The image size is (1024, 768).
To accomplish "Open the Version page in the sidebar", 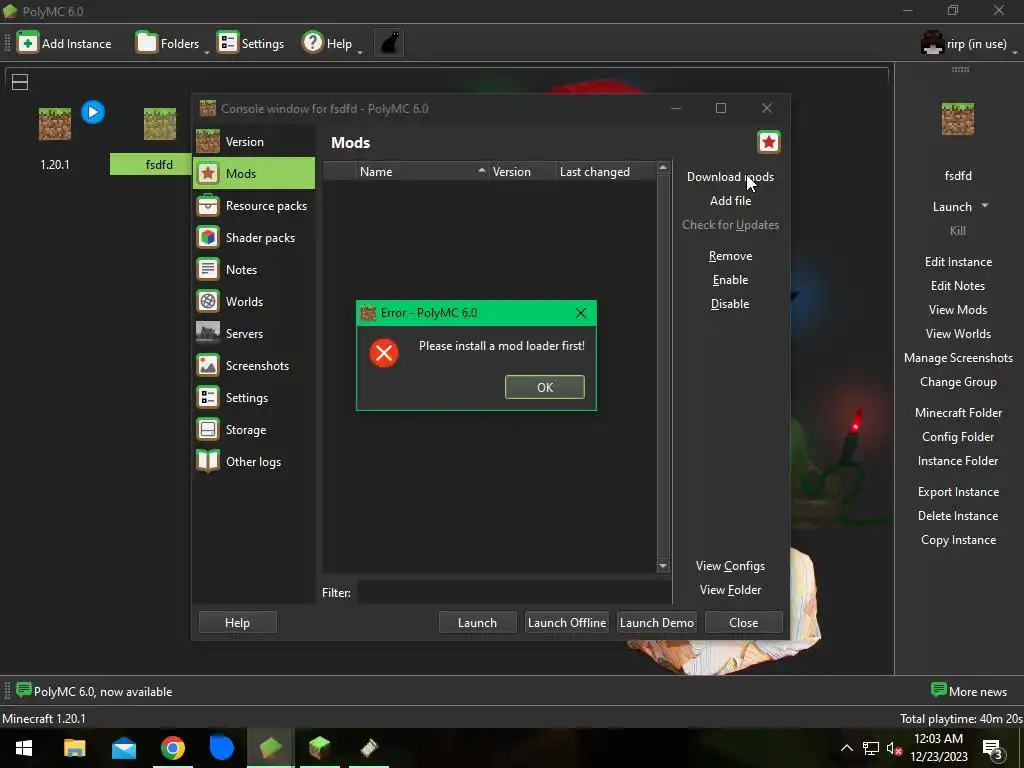I will (x=253, y=142).
